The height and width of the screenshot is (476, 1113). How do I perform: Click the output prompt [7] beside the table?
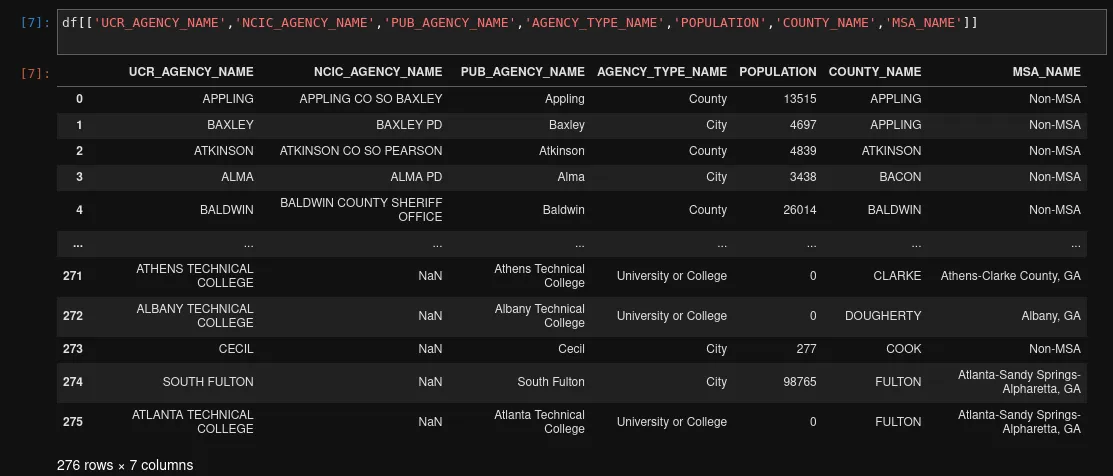(x=34, y=73)
